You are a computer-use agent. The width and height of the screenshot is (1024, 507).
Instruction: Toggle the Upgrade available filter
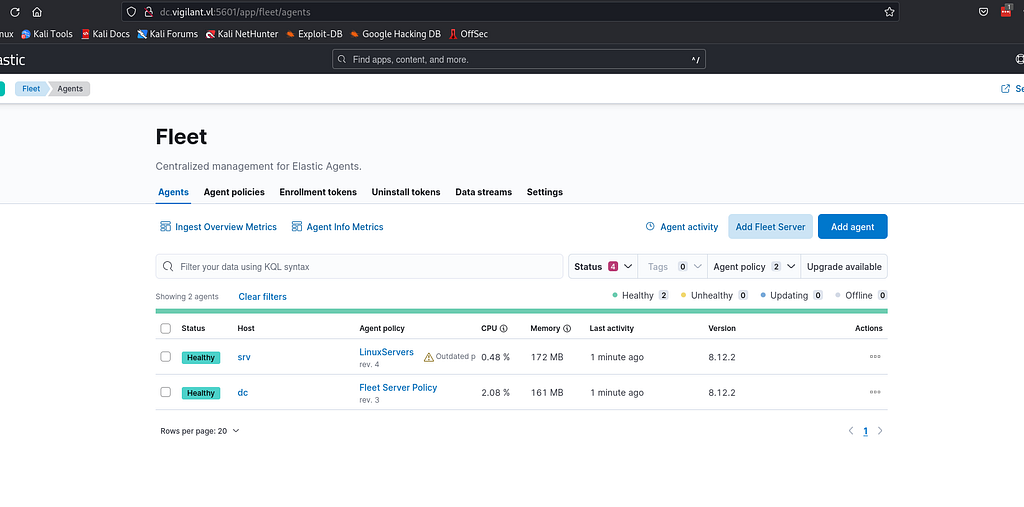844,267
